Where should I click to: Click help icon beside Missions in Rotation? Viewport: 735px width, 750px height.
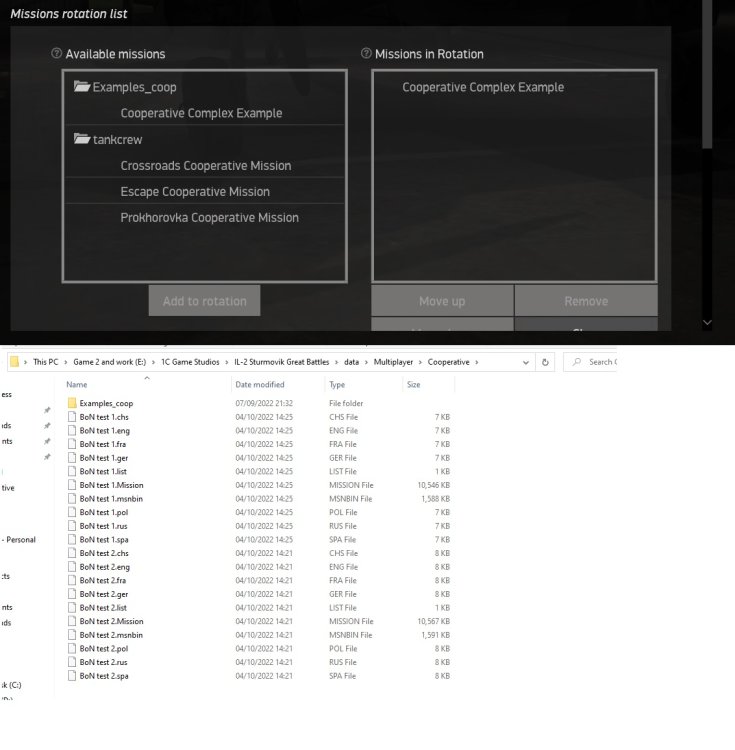tap(366, 54)
